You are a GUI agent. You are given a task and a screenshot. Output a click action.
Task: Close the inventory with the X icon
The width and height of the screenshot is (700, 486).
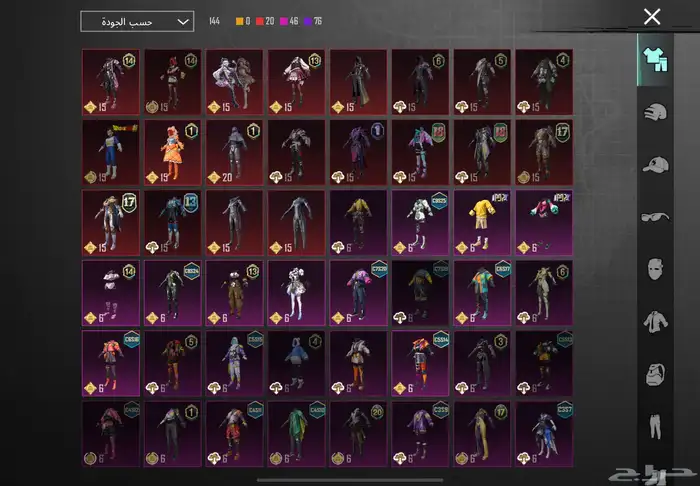pyautogui.click(x=652, y=17)
